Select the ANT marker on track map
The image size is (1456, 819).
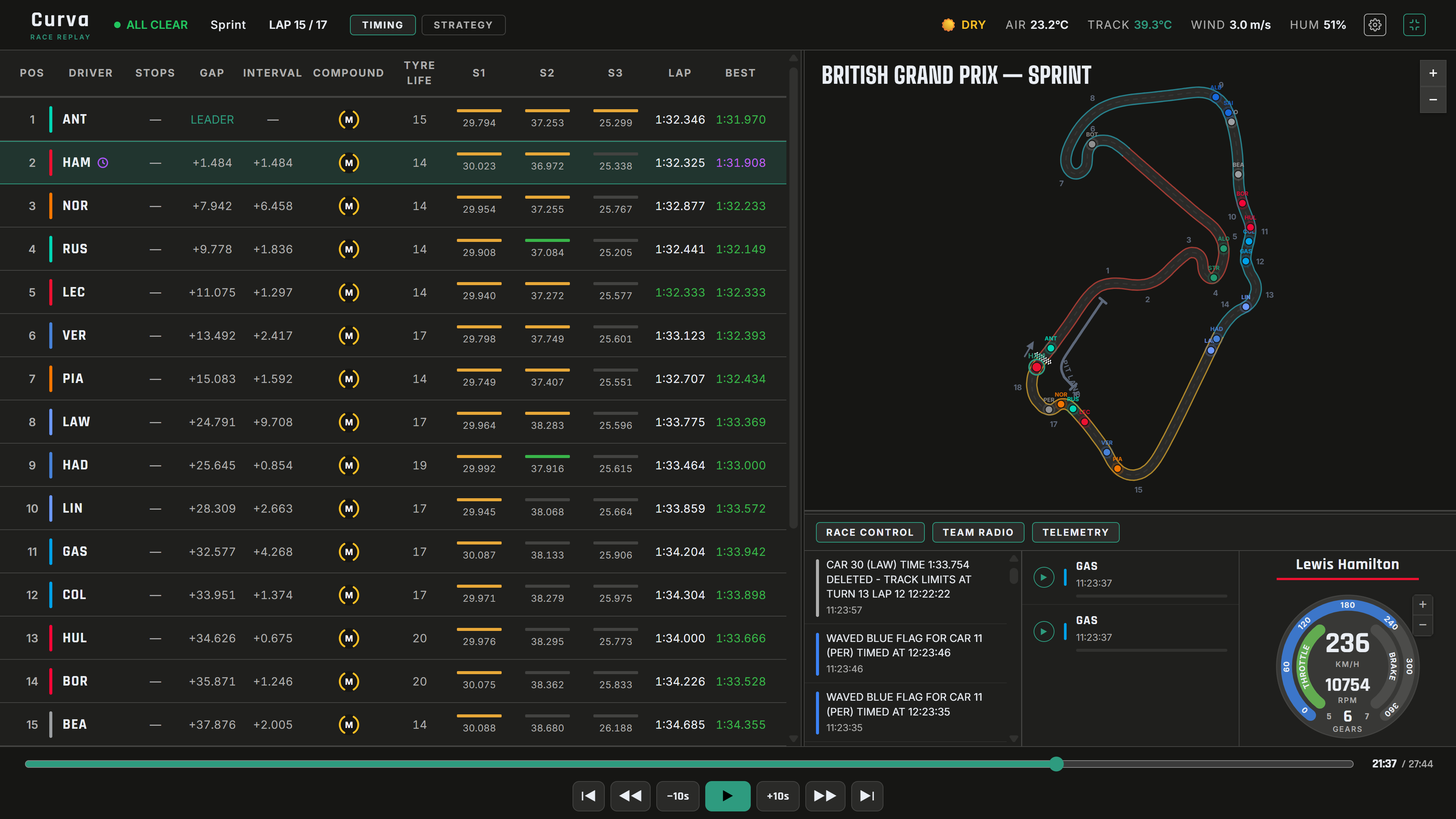[1050, 348]
